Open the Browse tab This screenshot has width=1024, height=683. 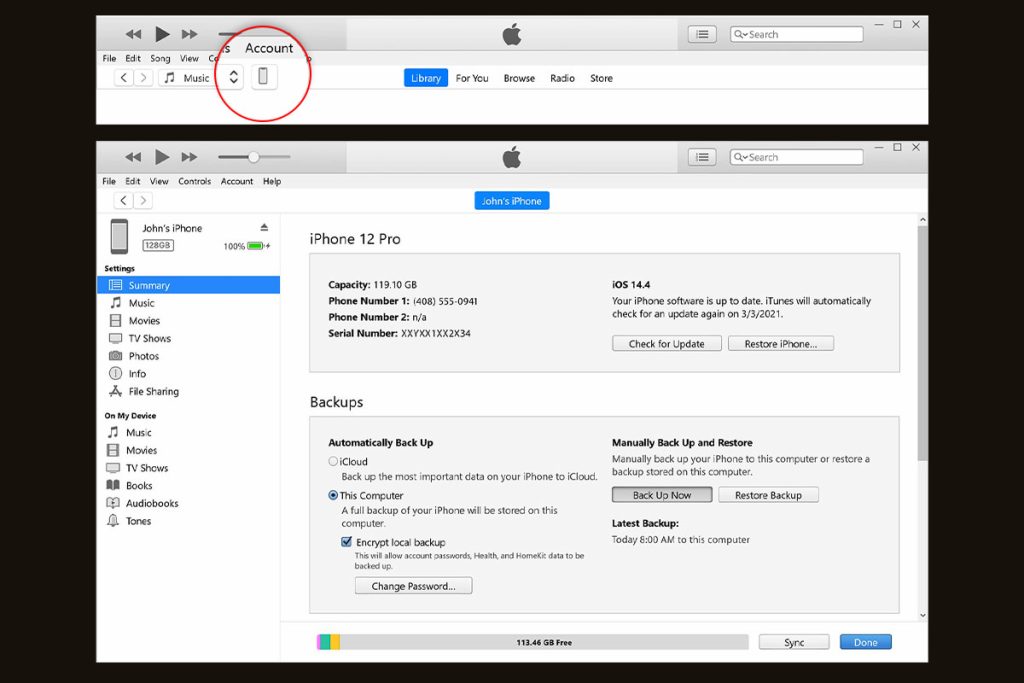(519, 78)
